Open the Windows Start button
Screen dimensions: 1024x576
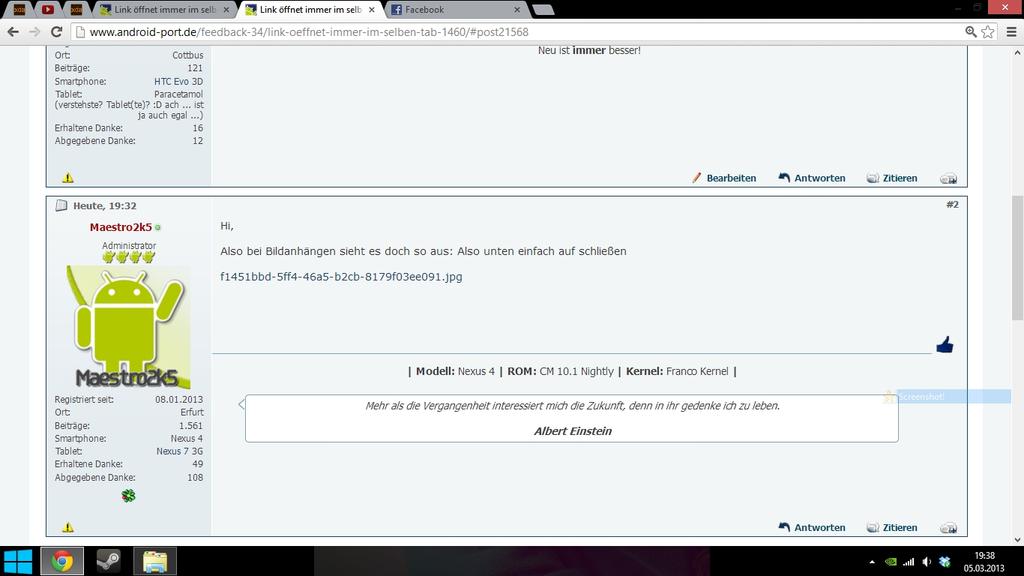18,561
